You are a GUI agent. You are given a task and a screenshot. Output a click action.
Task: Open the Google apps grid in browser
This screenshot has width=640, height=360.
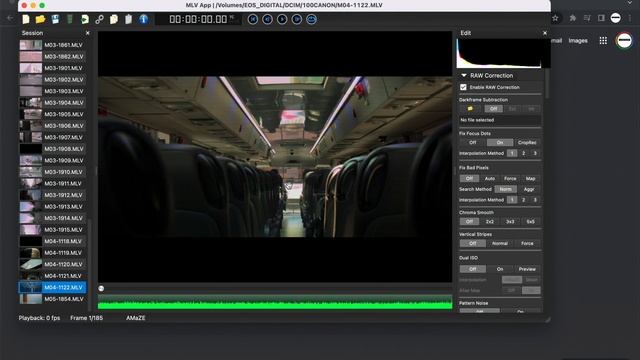point(603,40)
